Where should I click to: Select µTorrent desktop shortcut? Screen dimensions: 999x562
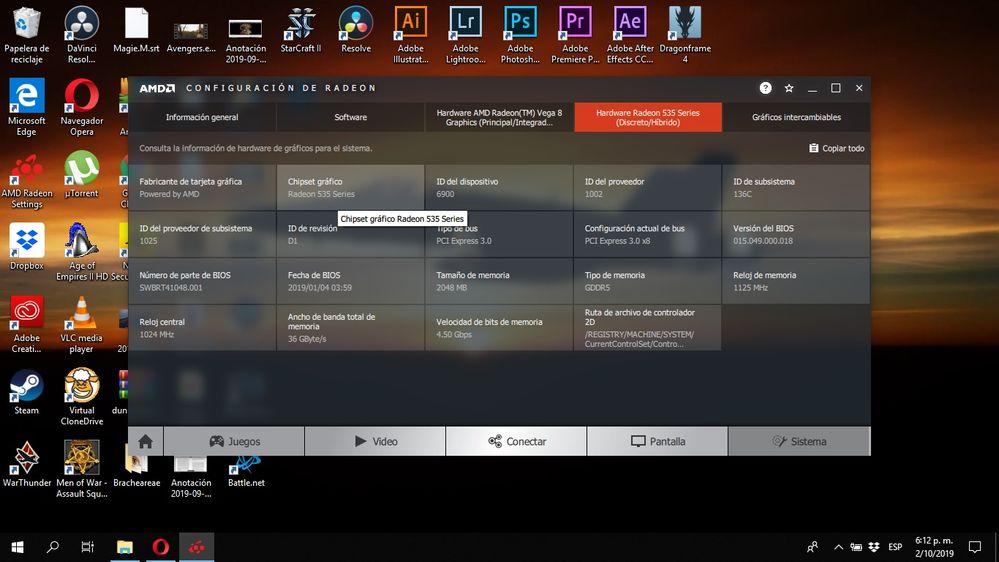click(82, 175)
